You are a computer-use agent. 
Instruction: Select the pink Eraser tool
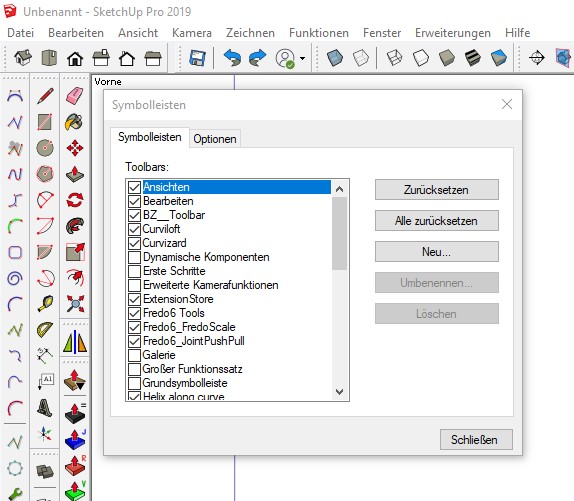coord(75,96)
